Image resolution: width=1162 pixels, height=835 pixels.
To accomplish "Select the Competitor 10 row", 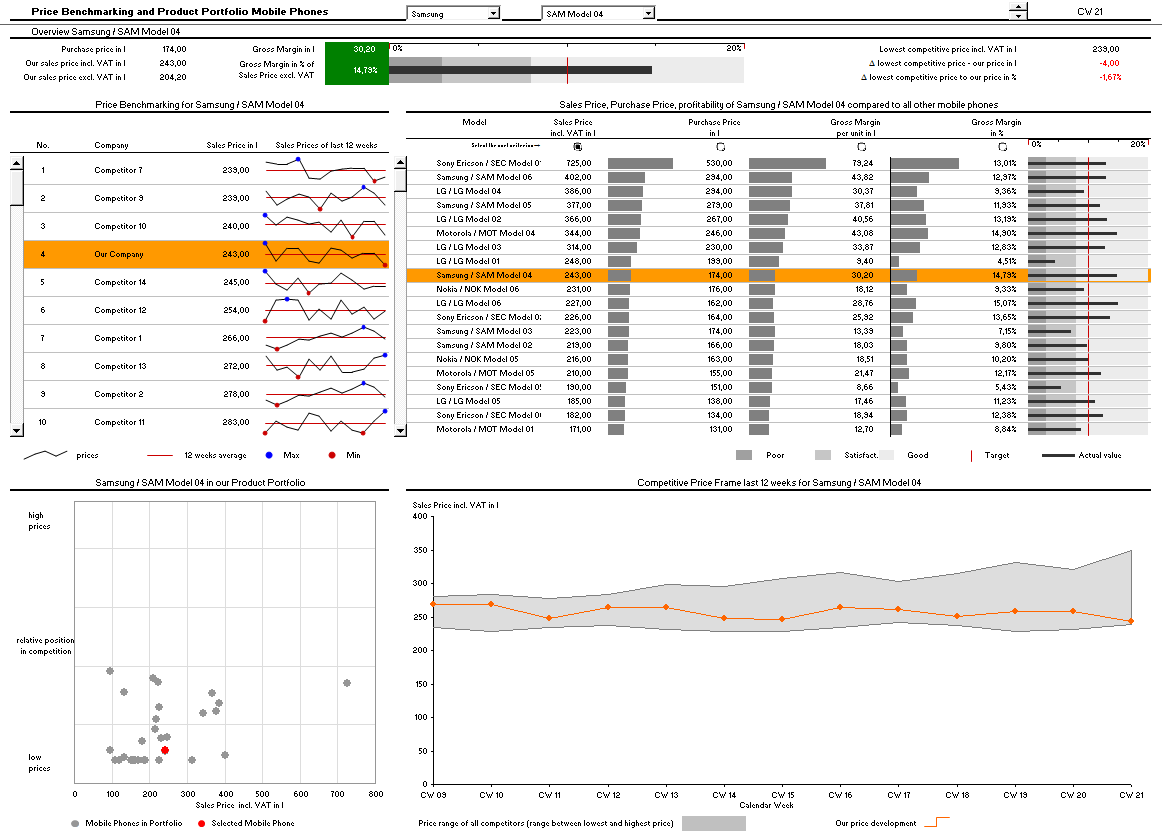I will (206, 227).
